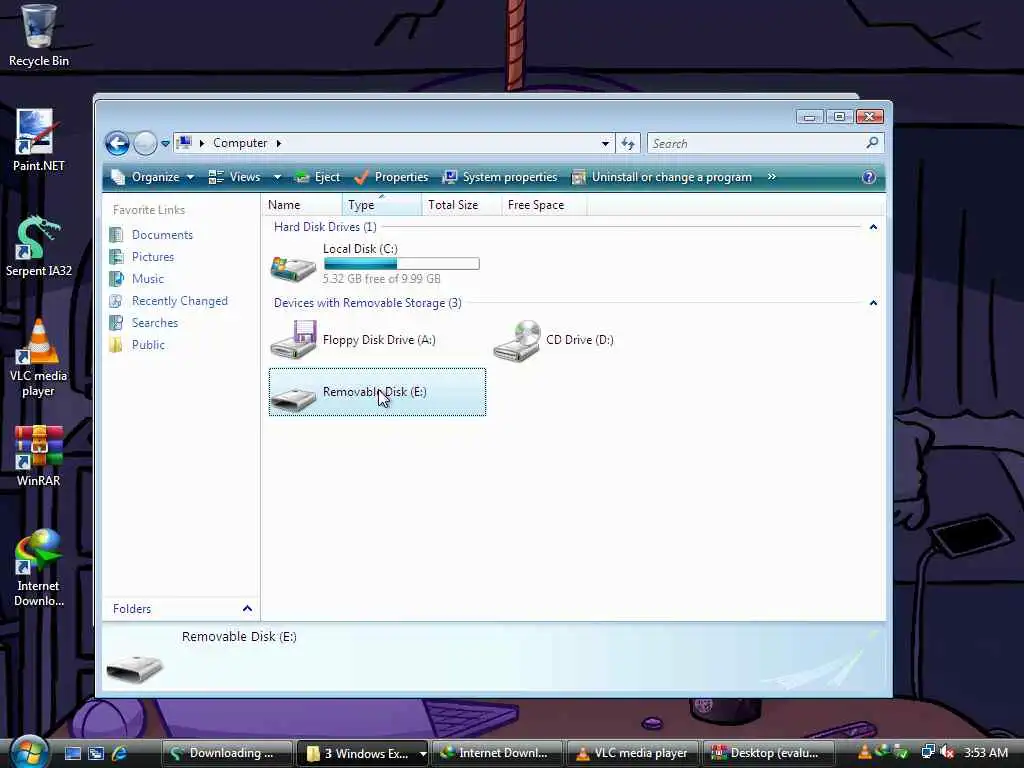Launch Internet Explorer from quick launch
1024x768 pixels.
[x=120, y=753]
